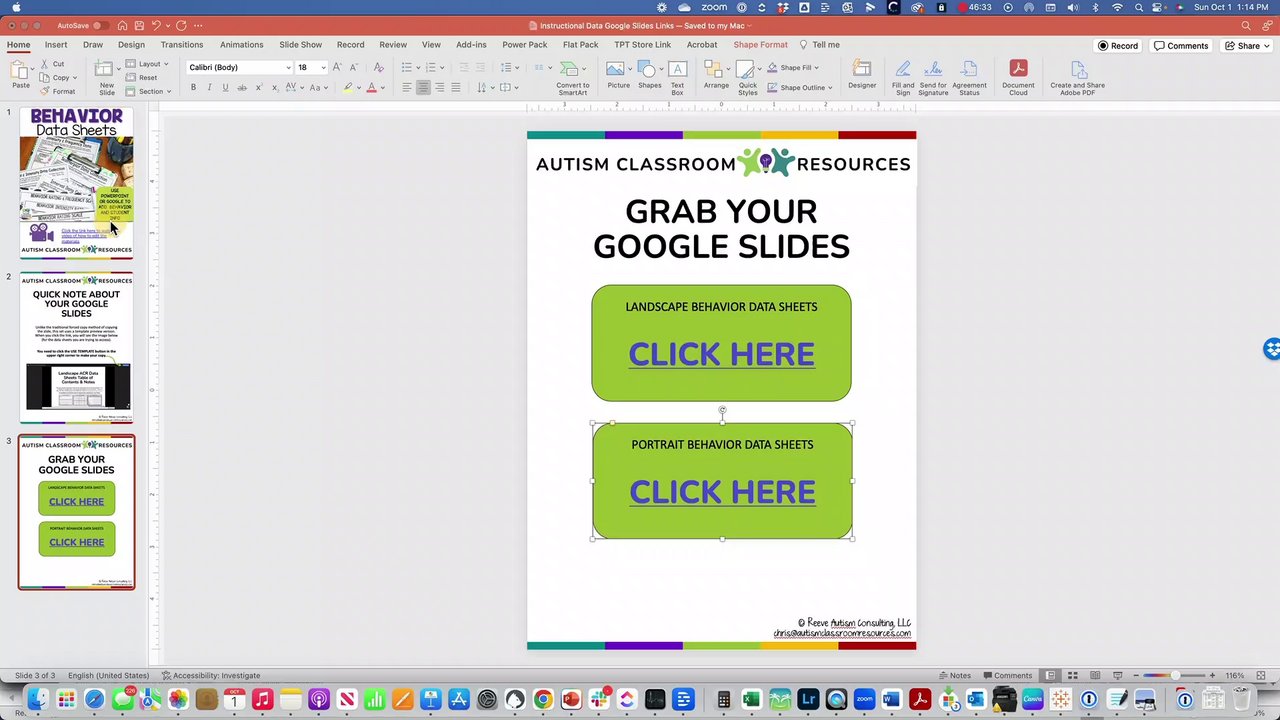Switch to Slide Sorter view
Viewport: 1280px width, 720px height.
click(x=1071, y=676)
